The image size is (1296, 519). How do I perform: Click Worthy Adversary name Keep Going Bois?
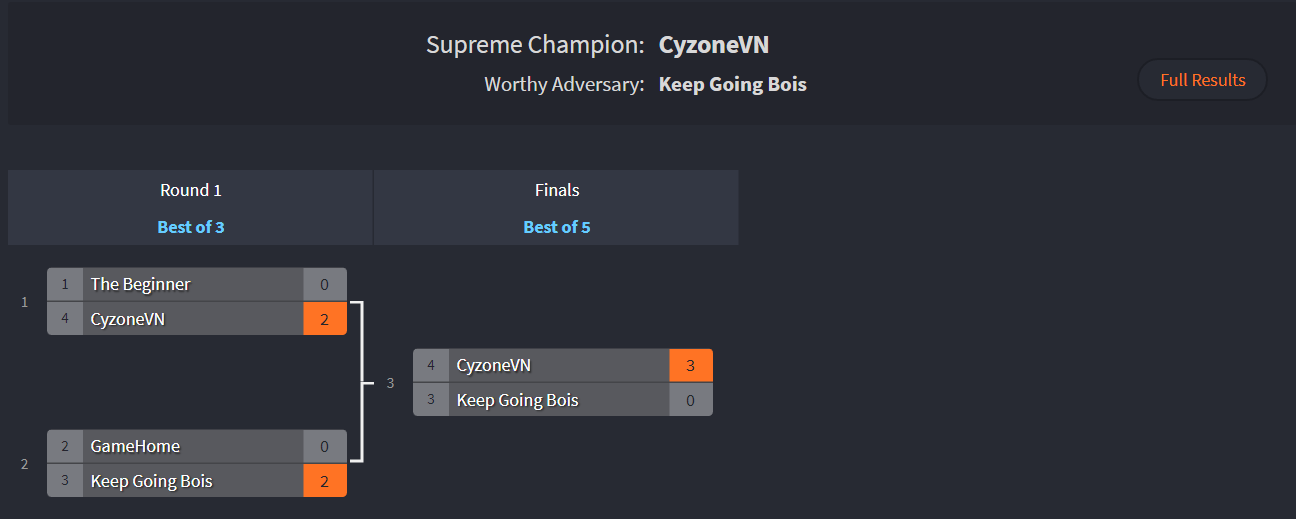[x=733, y=84]
